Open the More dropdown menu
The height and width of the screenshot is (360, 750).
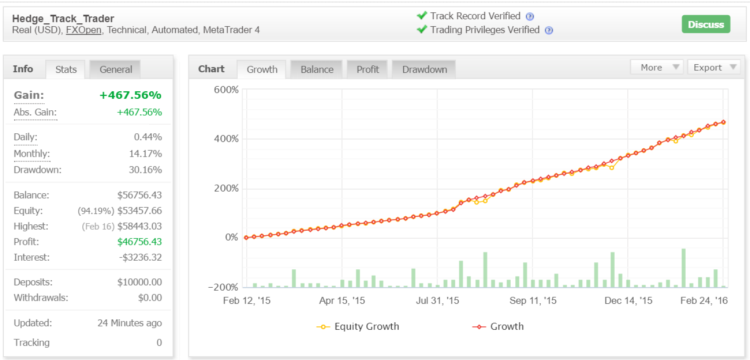tap(657, 68)
